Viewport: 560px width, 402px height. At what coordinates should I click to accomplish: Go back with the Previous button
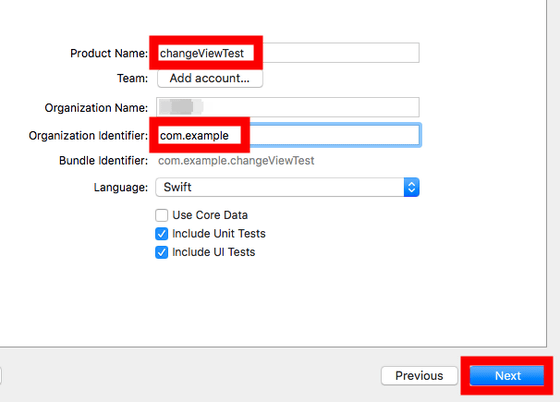coord(419,376)
